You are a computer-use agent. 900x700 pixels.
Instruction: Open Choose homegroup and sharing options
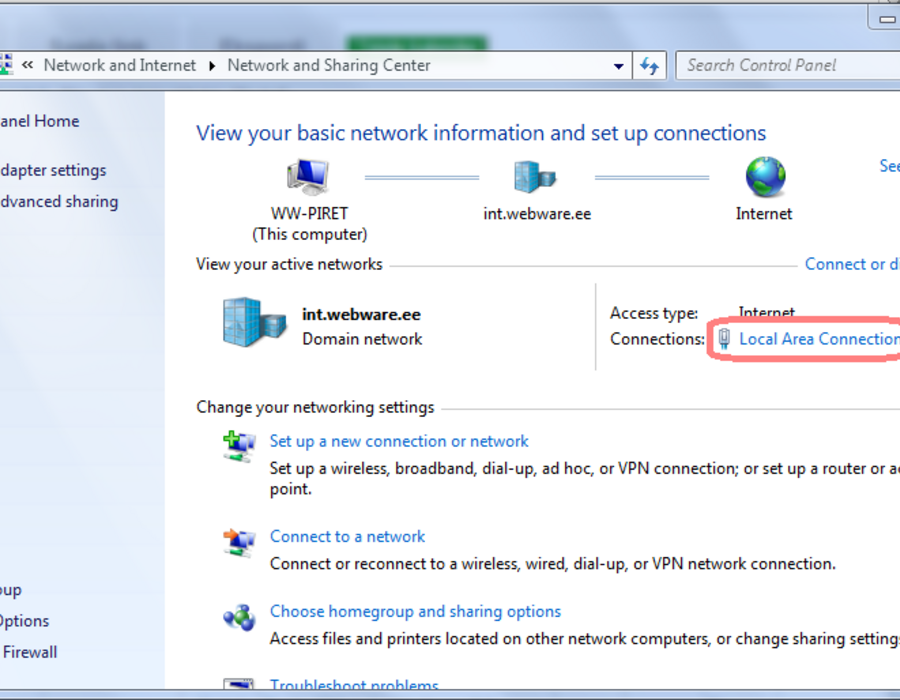(415, 612)
